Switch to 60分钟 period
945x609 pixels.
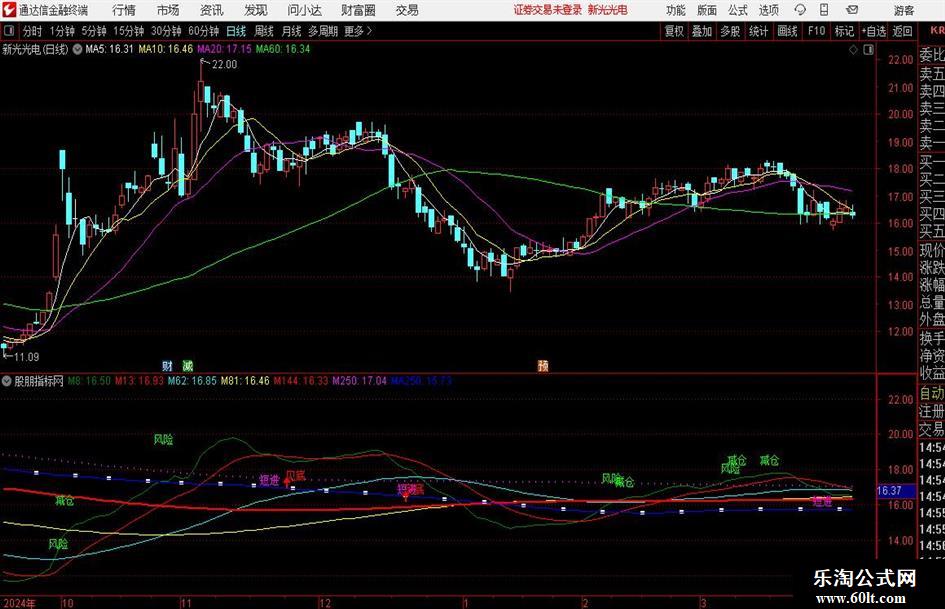204,31
